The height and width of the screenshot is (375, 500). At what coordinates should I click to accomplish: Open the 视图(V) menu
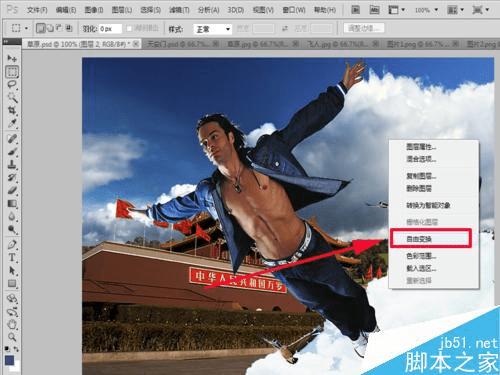pyautogui.click(x=263, y=10)
